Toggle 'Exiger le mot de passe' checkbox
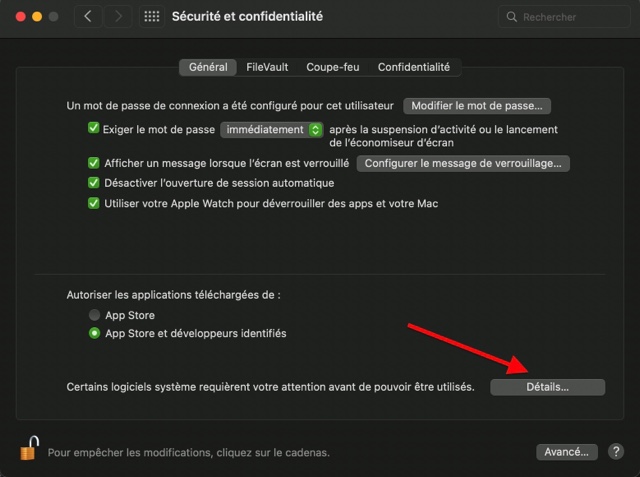The width and height of the screenshot is (640, 477). [94, 129]
